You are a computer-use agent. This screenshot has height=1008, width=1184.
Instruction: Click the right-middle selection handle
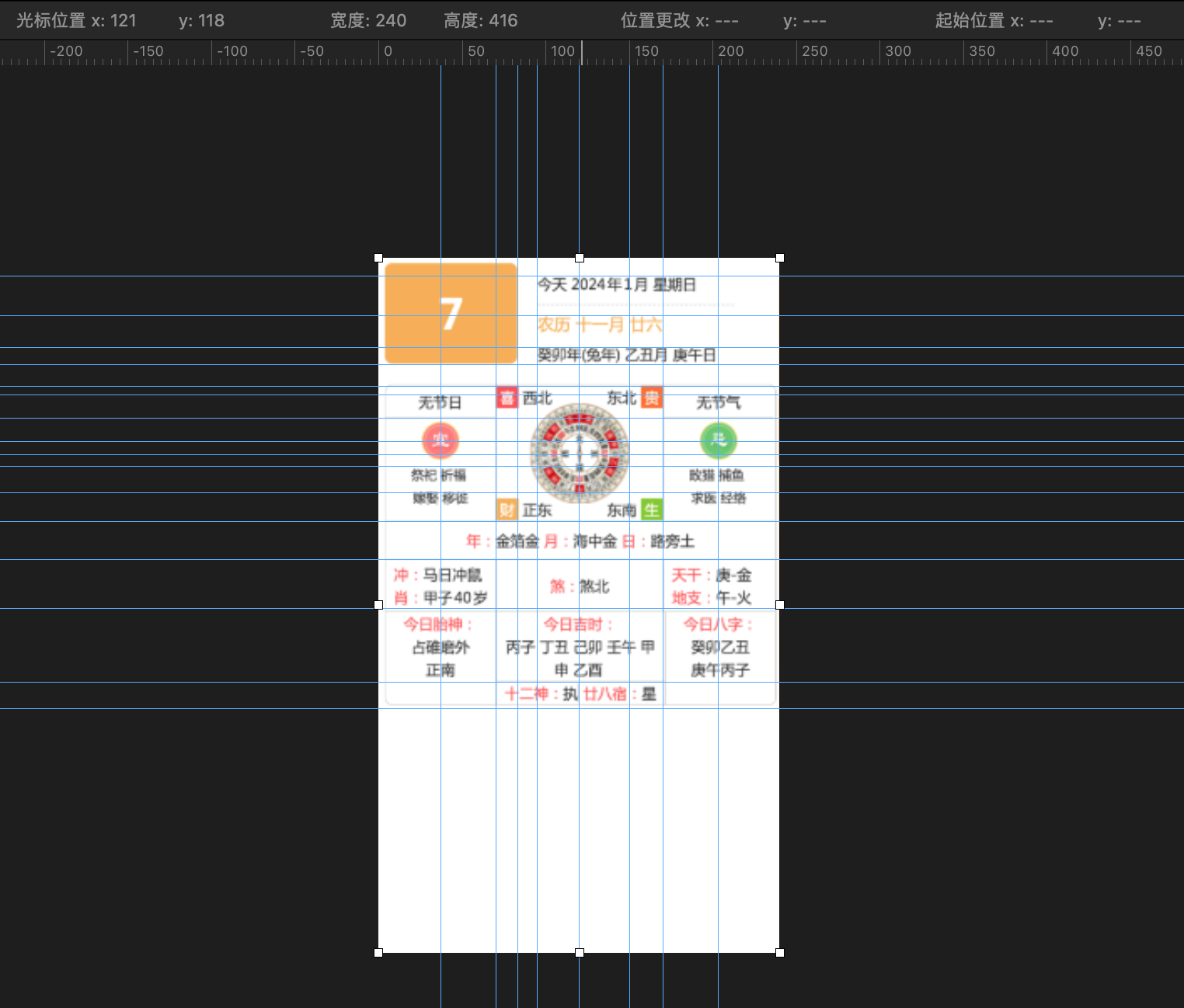tap(780, 605)
